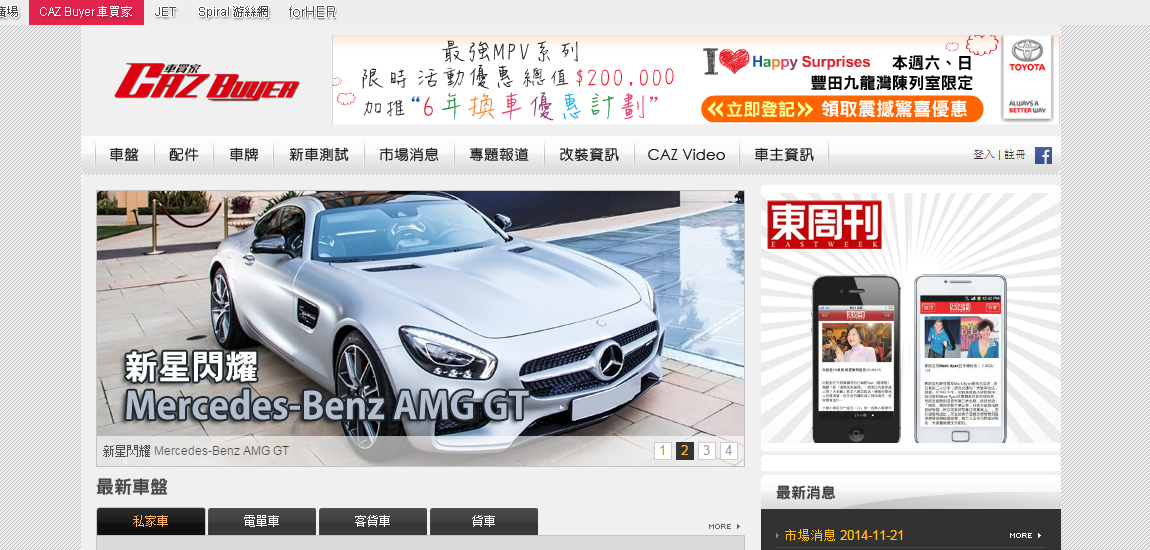Go to slide 4 of the carousel
This screenshot has width=1150, height=550.
(728, 450)
